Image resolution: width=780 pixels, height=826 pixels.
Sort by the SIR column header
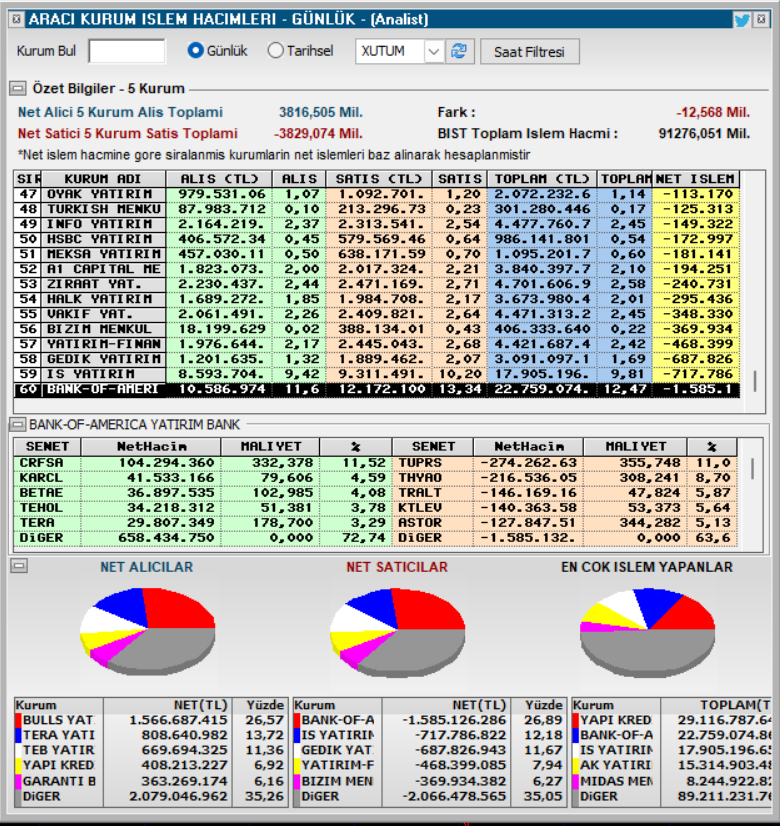point(28,179)
